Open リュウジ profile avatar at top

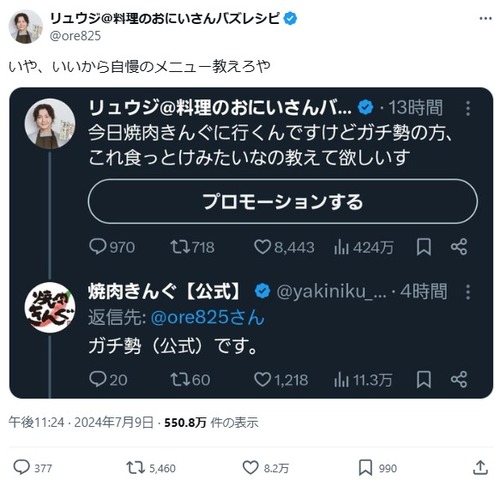(25, 27)
